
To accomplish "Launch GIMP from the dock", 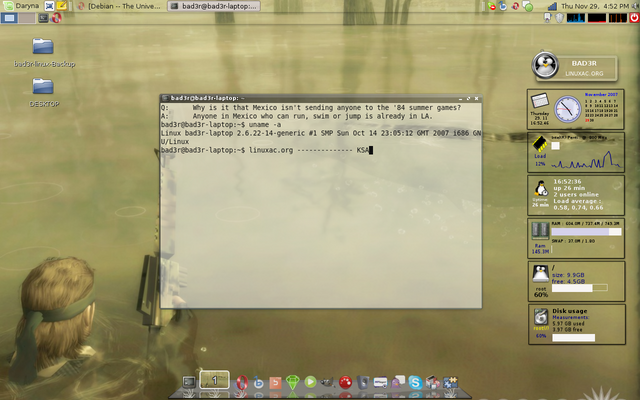I will (x=327, y=382).
